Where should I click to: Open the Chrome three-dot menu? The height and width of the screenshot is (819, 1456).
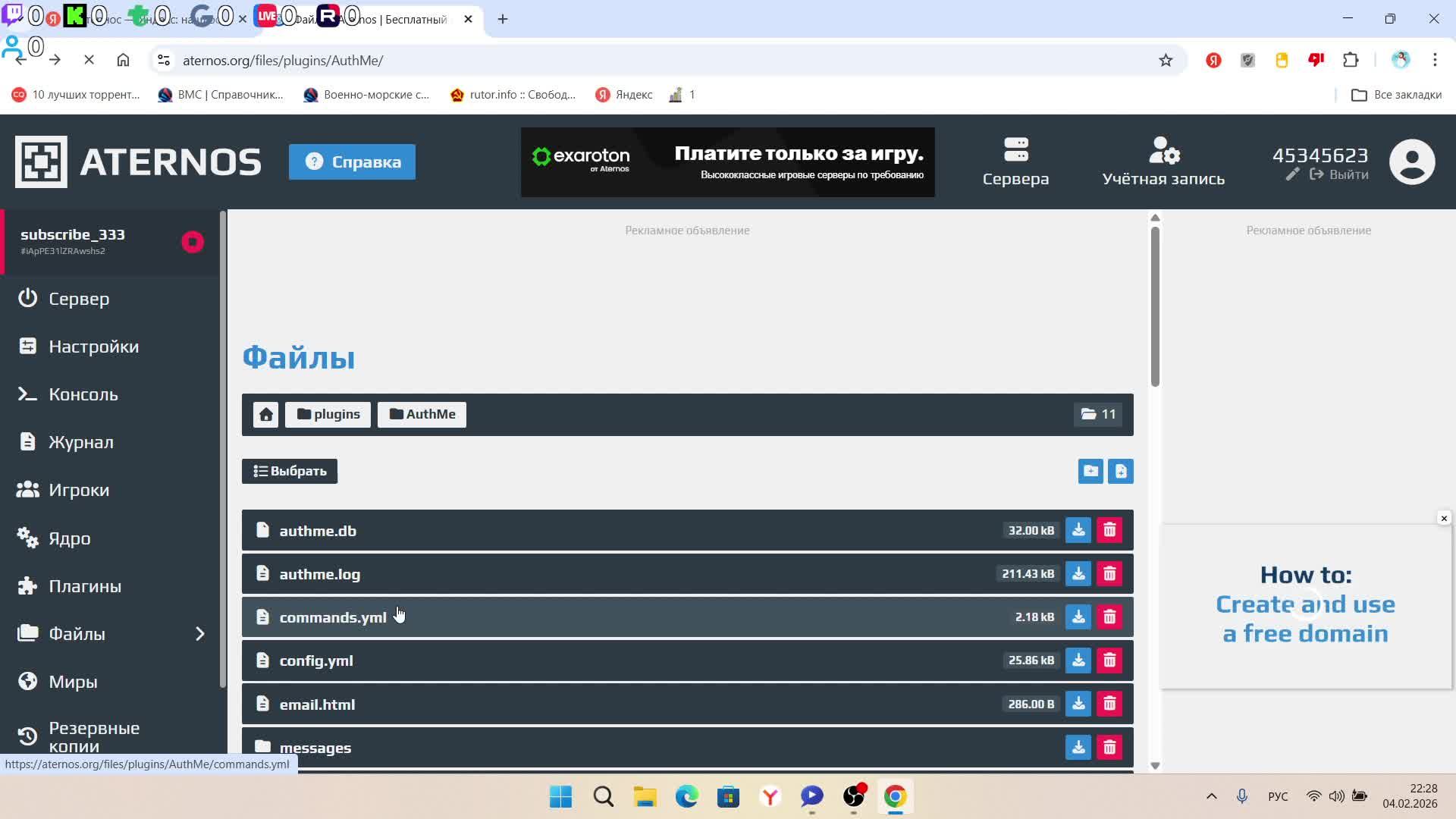[x=1435, y=60]
